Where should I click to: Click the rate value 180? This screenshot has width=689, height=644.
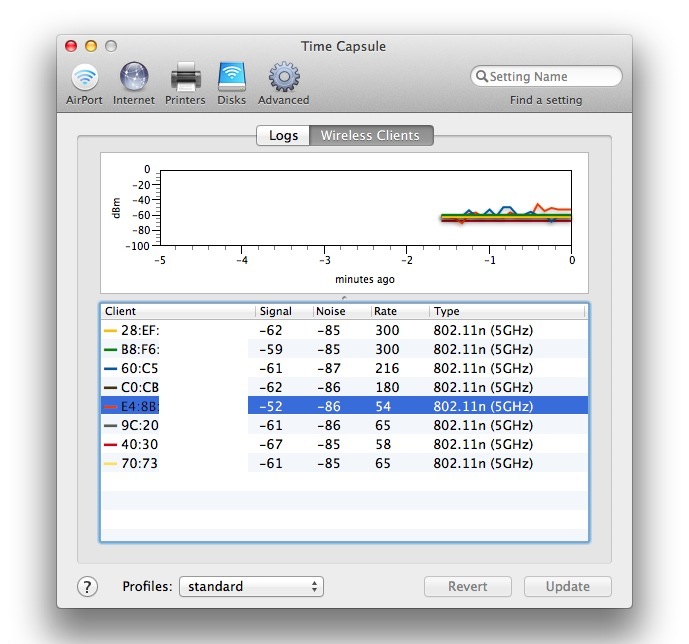387,387
